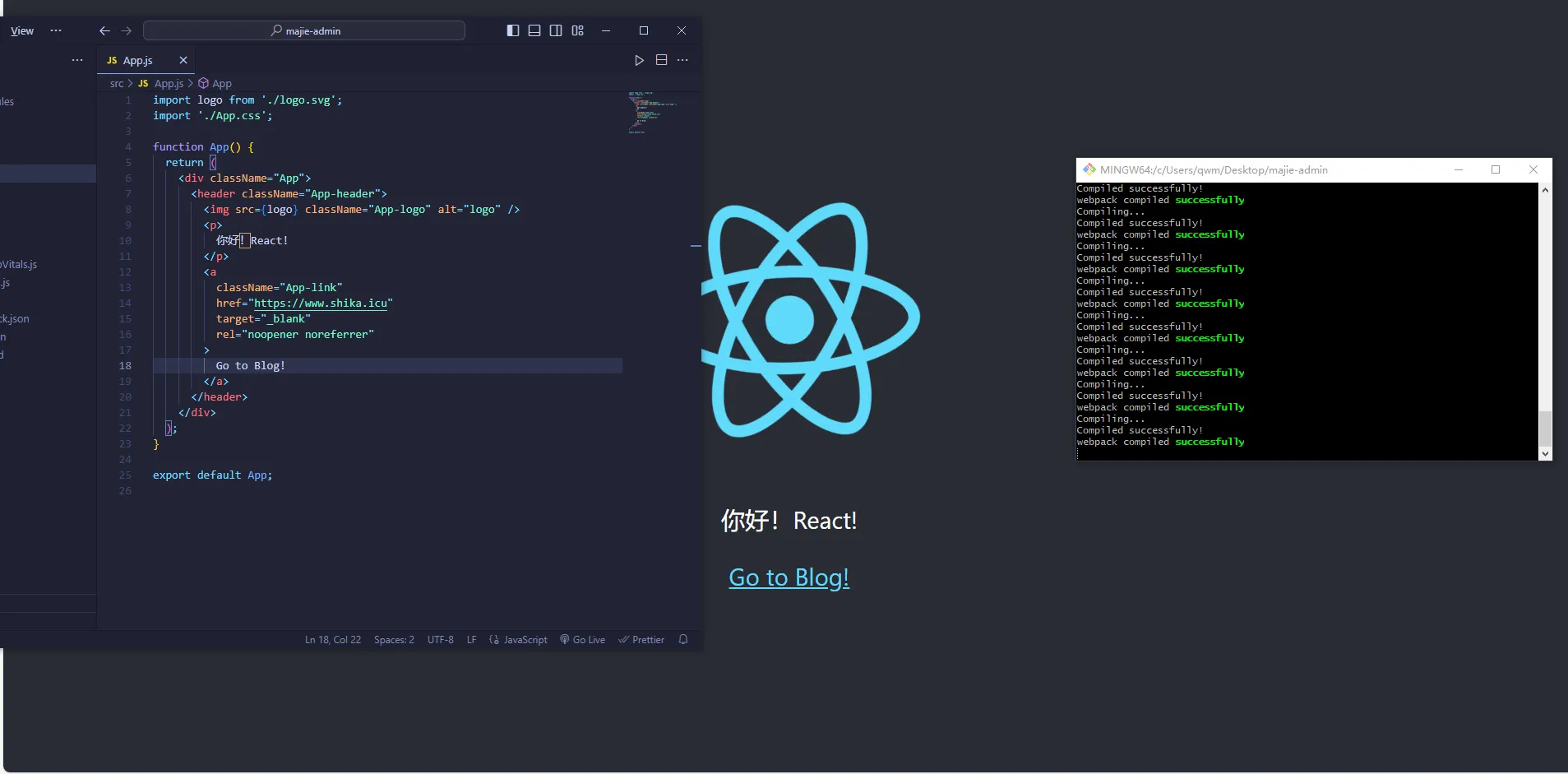The height and width of the screenshot is (774, 1568).
Task: Go forward using the right arrow
Action: coord(126,30)
